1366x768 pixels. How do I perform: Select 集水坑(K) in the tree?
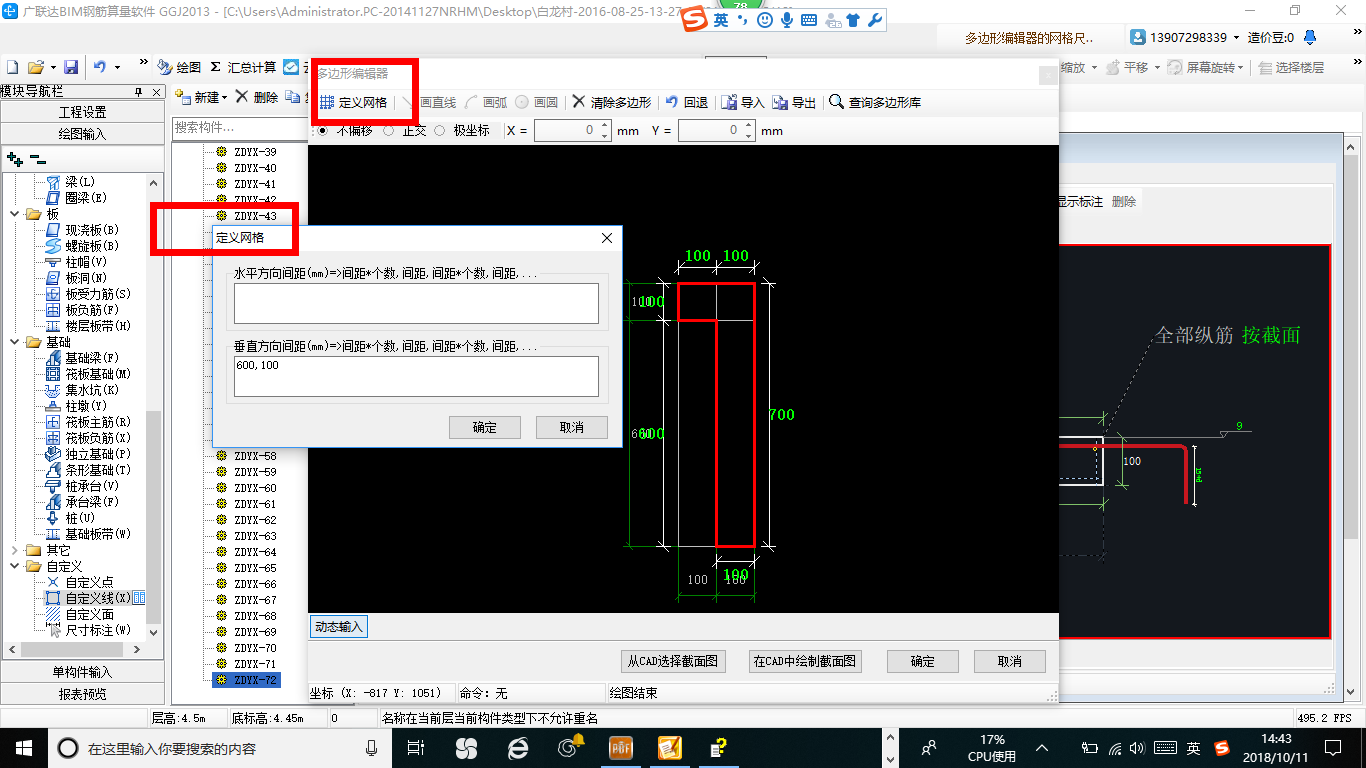(82, 390)
